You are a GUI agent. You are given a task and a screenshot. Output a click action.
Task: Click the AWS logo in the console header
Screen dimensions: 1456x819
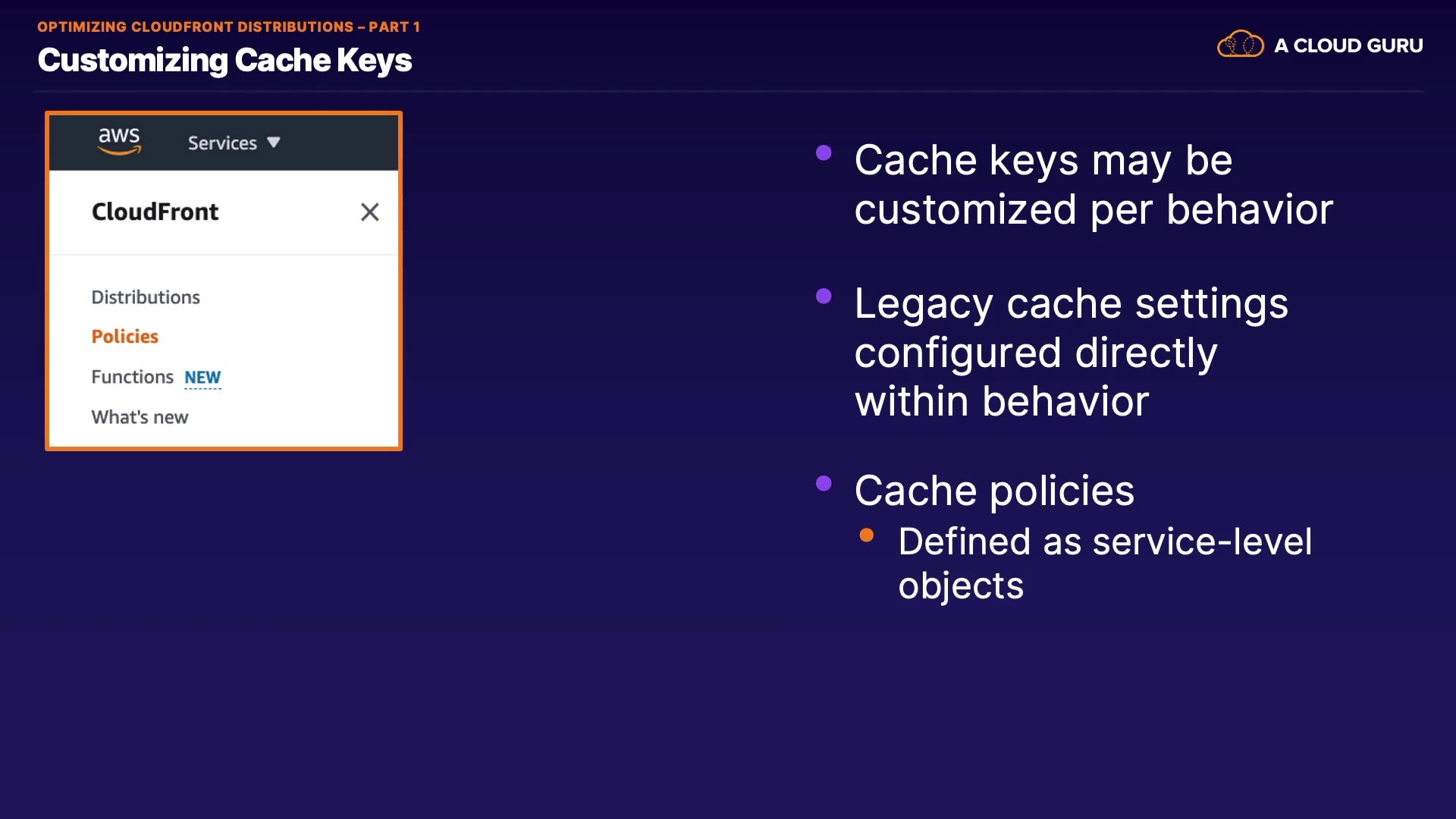coord(119,141)
